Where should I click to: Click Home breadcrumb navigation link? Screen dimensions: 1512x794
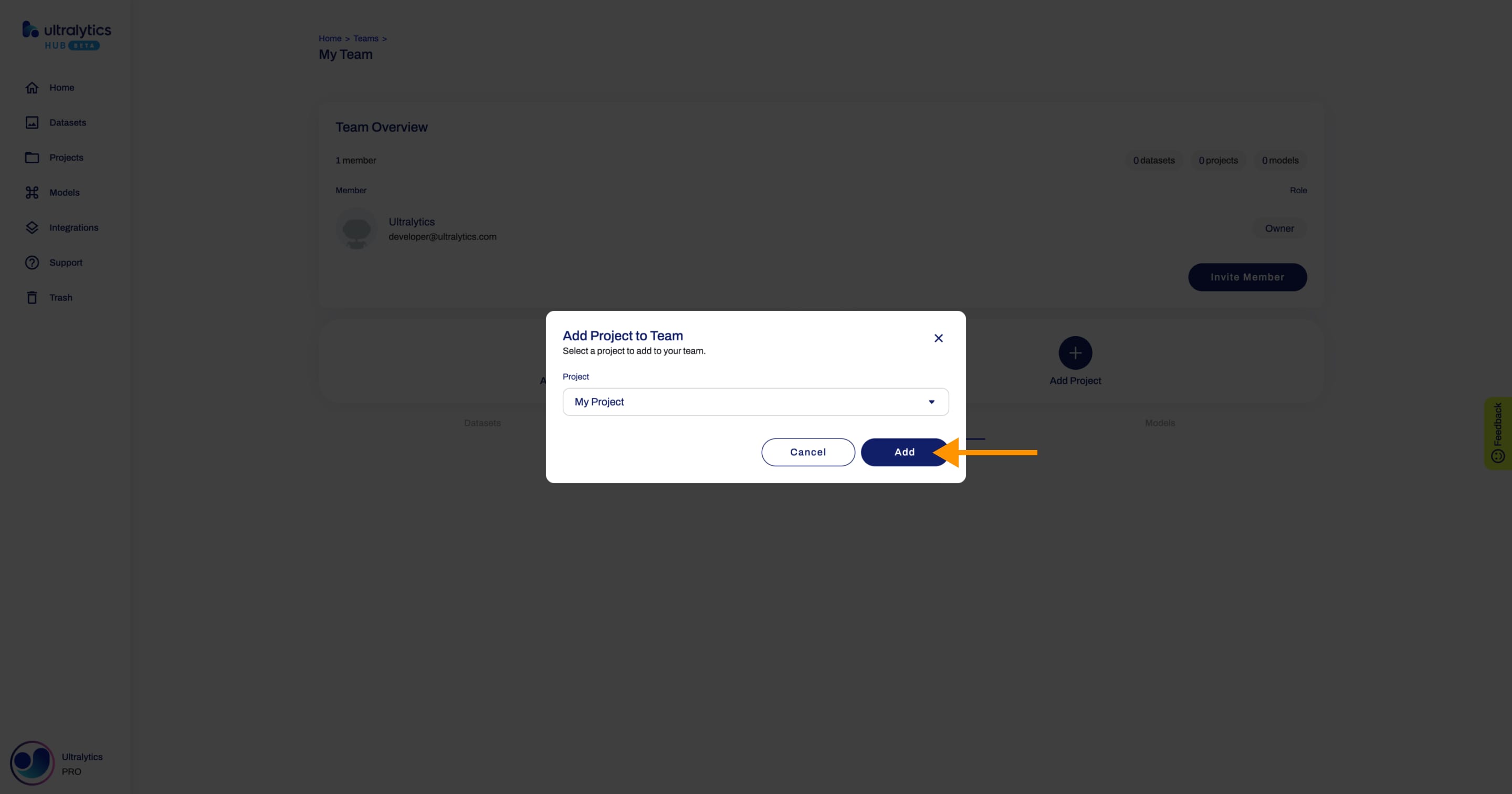[330, 38]
